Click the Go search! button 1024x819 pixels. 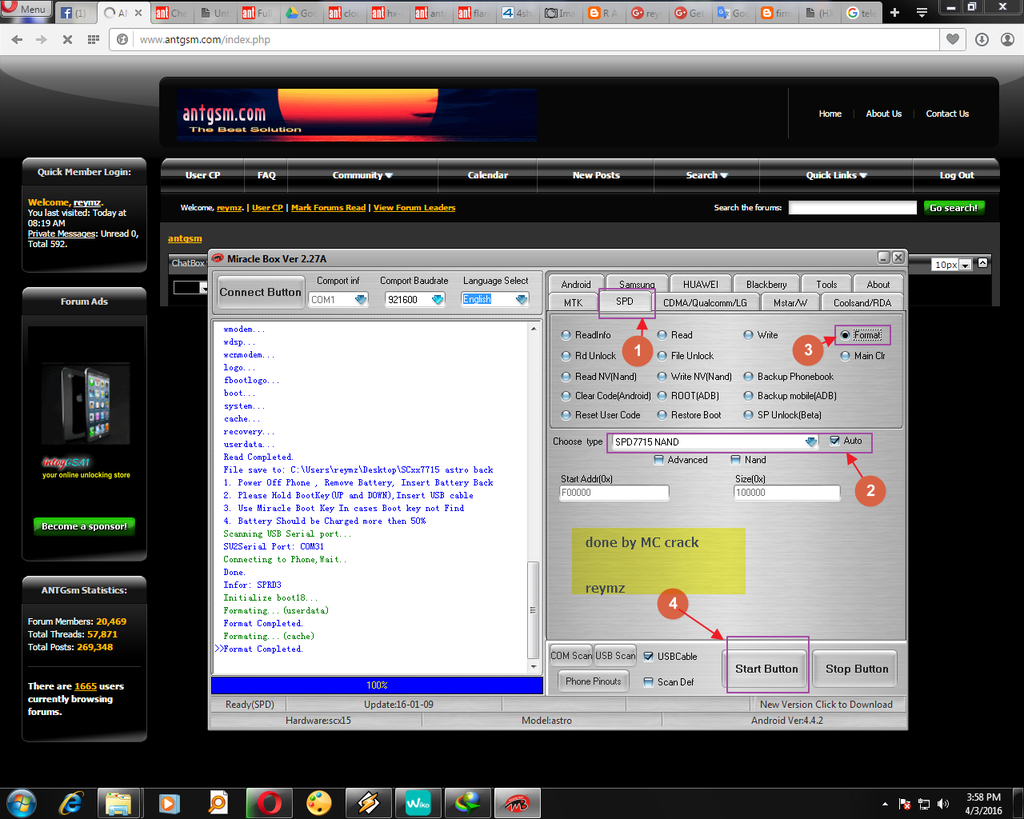pyautogui.click(x=953, y=208)
